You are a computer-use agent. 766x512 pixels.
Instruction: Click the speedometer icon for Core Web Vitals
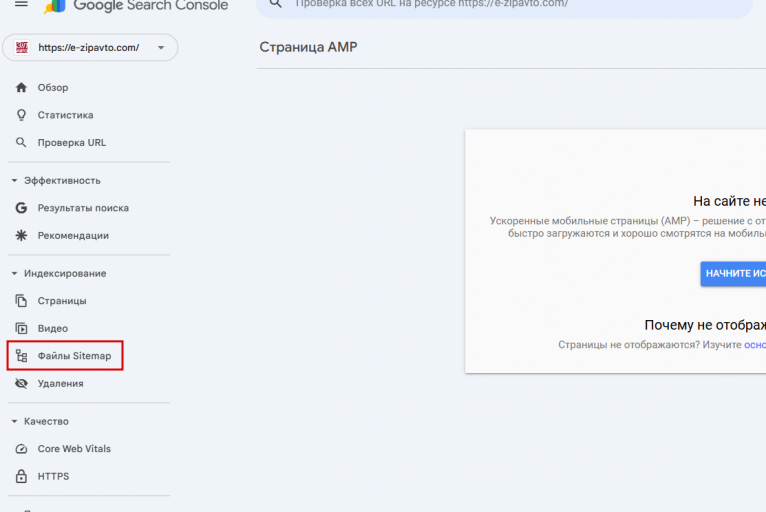click(21, 448)
